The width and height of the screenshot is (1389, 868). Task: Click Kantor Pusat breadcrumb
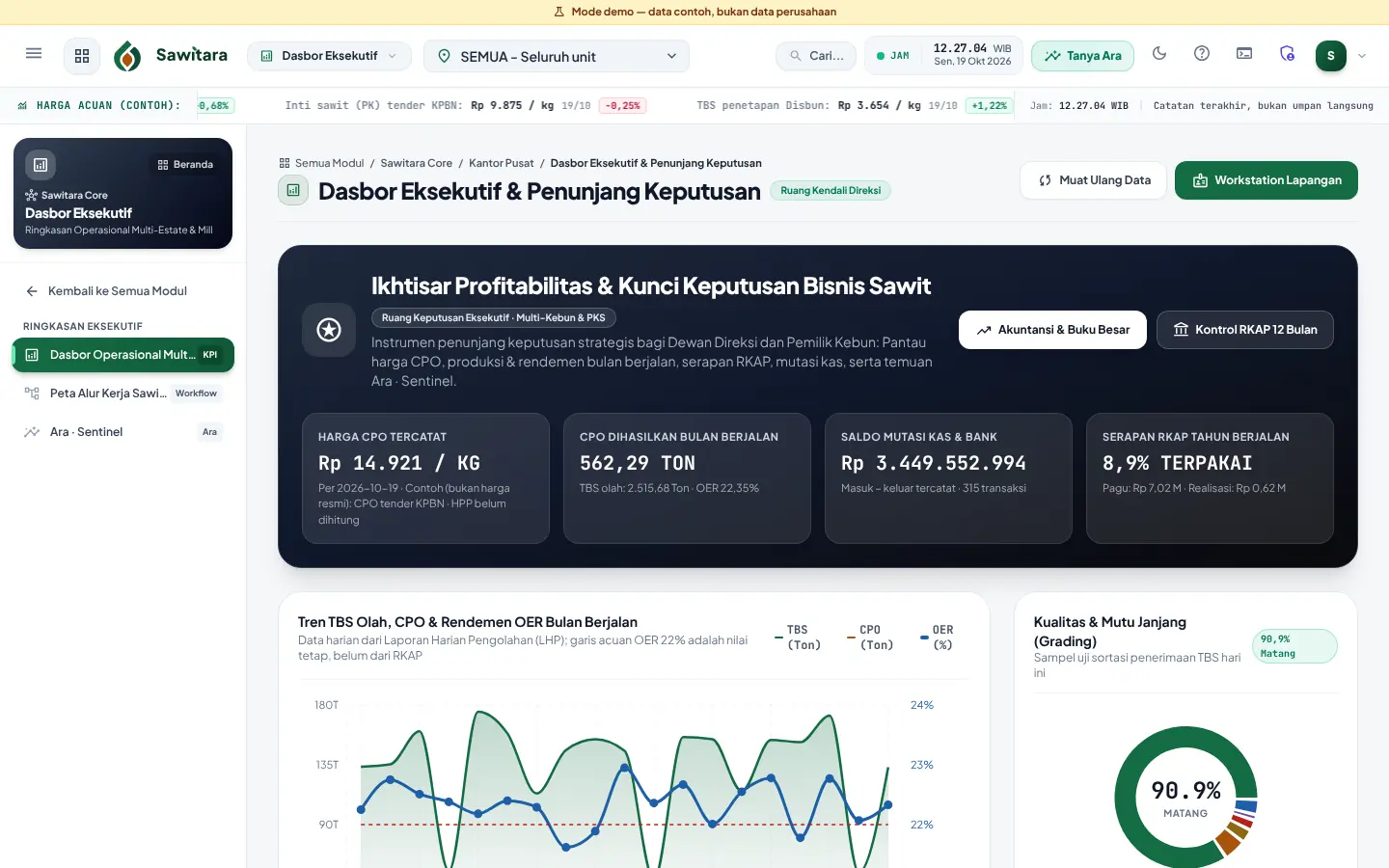click(x=501, y=163)
